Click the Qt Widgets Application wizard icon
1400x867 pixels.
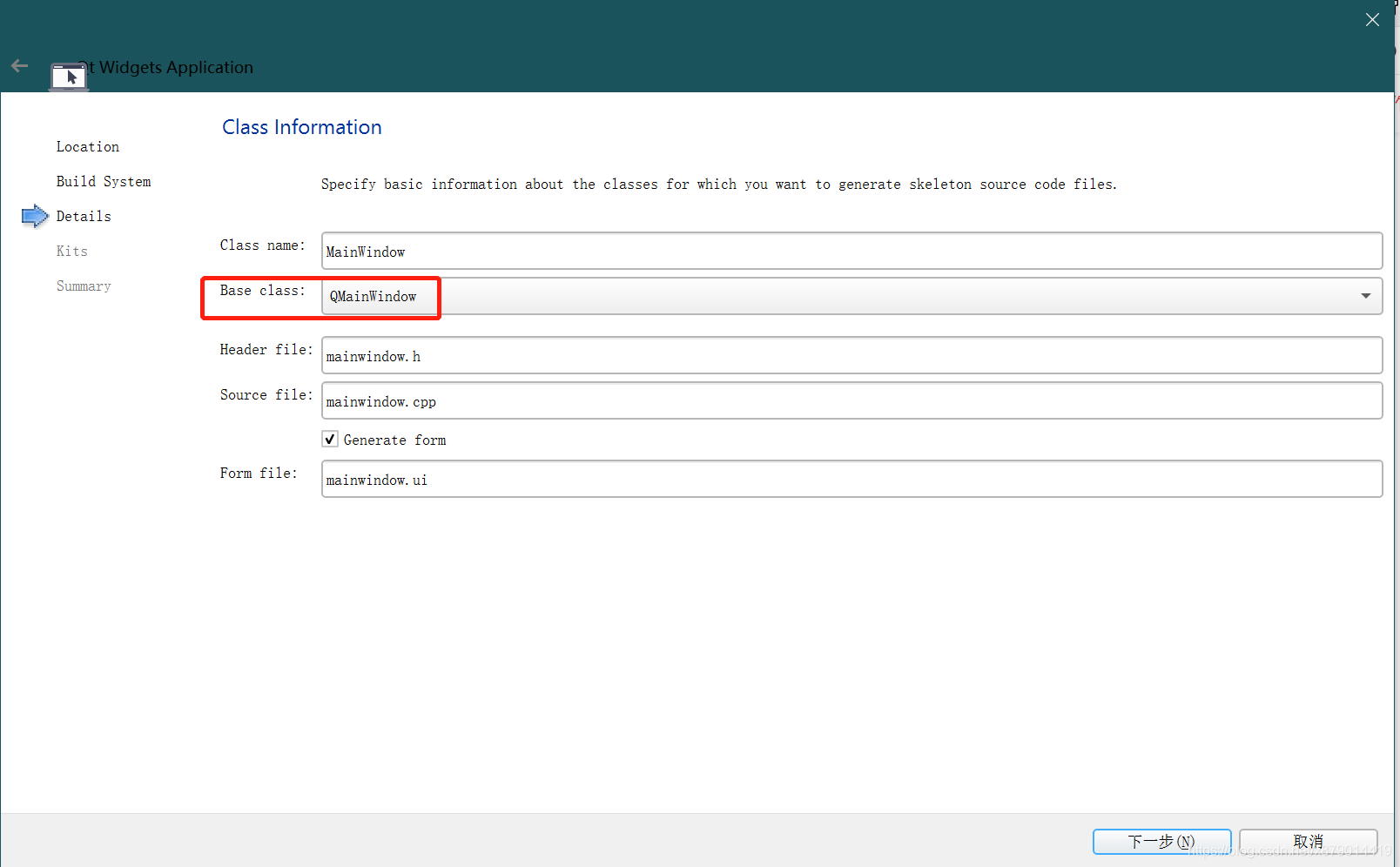click(69, 77)
